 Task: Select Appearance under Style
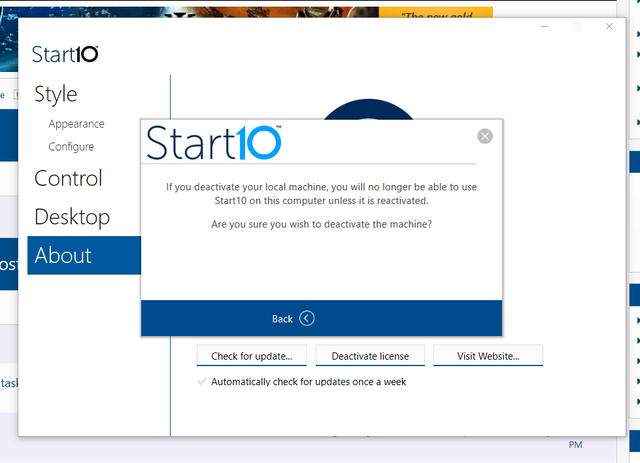76,124
